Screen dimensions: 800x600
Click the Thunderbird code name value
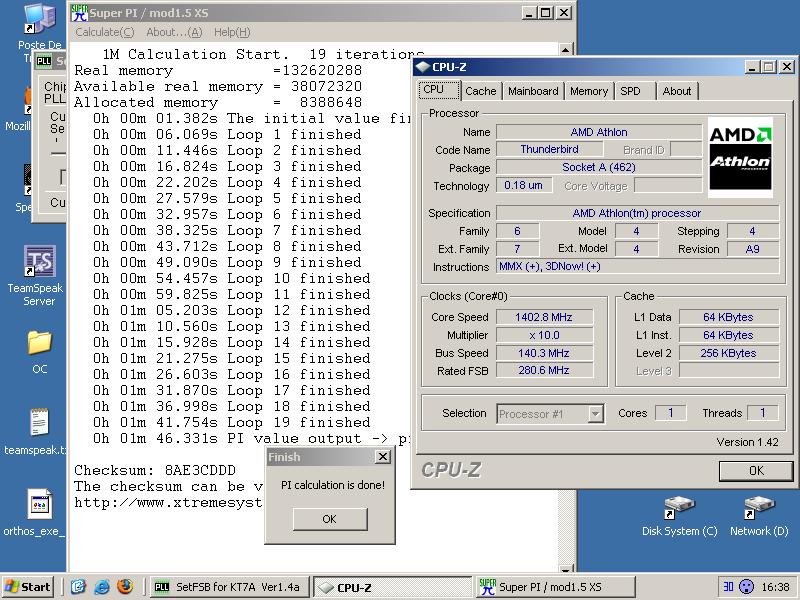[x=549, y=149]
